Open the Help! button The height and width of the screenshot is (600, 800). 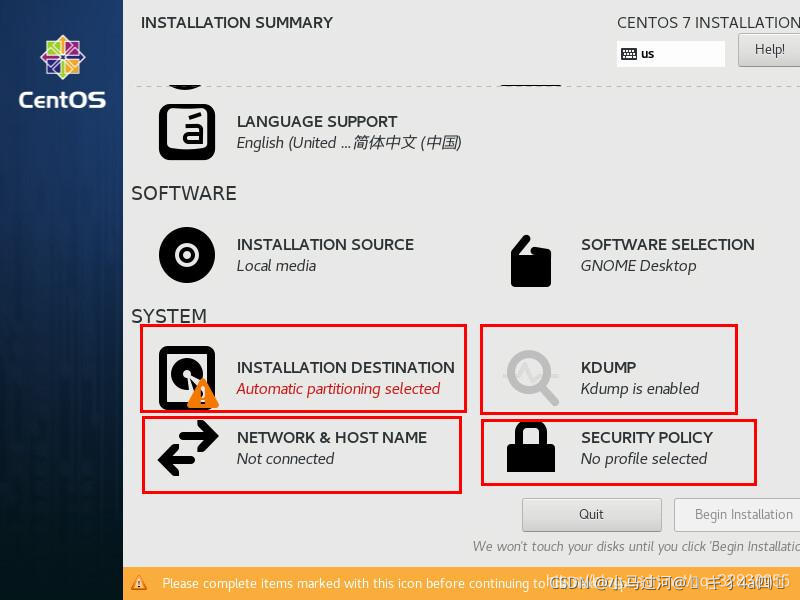click(x=769, y=49)
